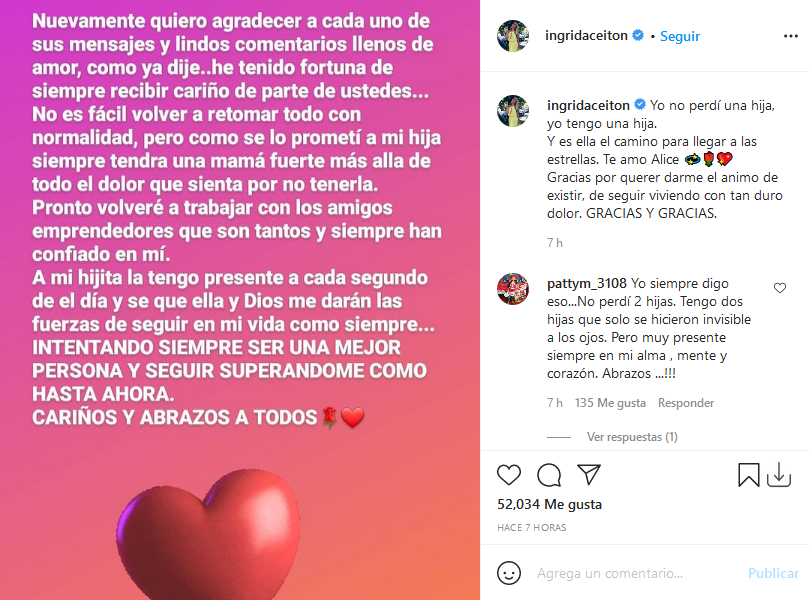Click the Publicar button
The image size is (809, 600).
773,573
